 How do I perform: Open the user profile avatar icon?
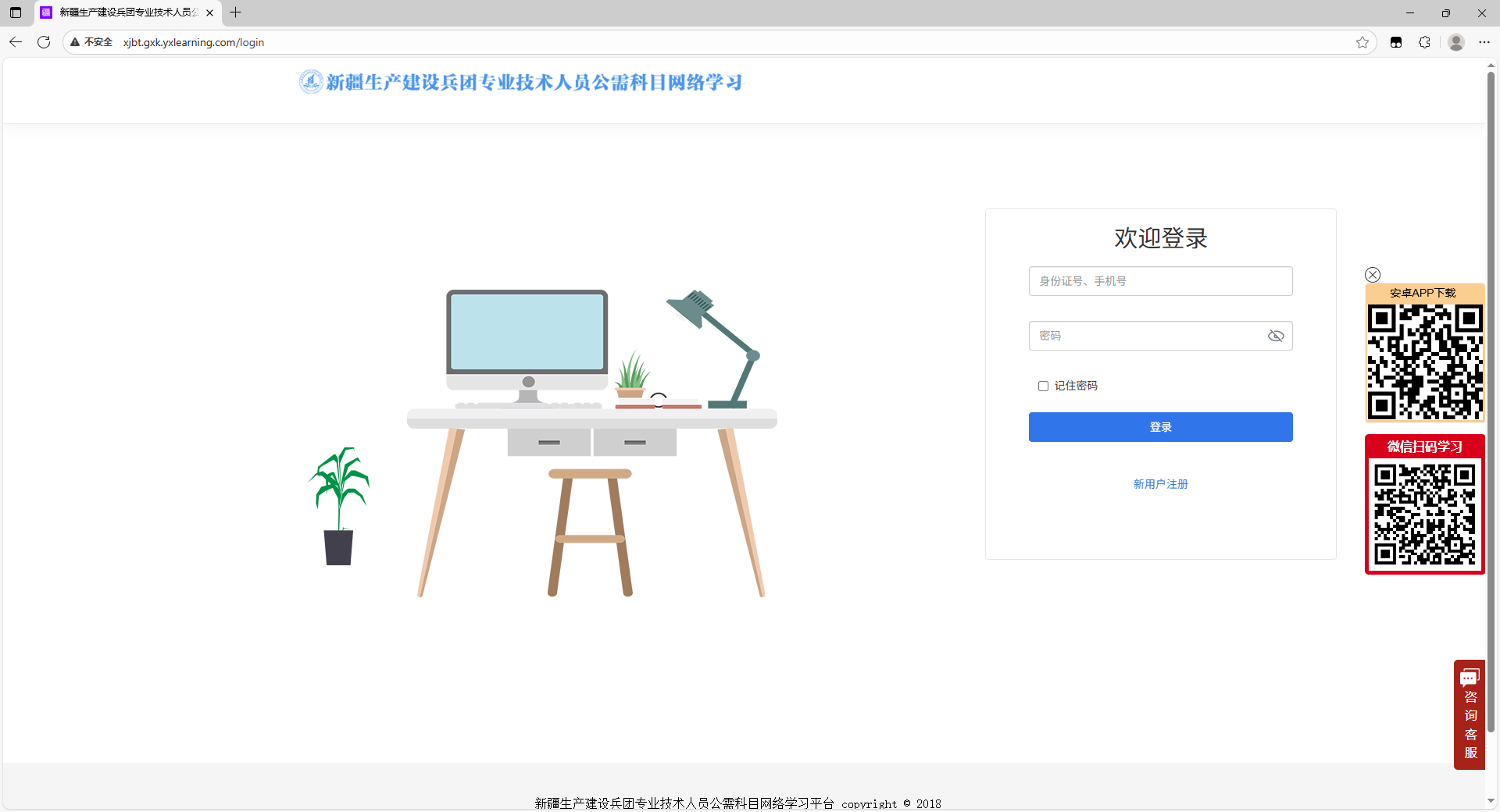[x=1455, y=42]
